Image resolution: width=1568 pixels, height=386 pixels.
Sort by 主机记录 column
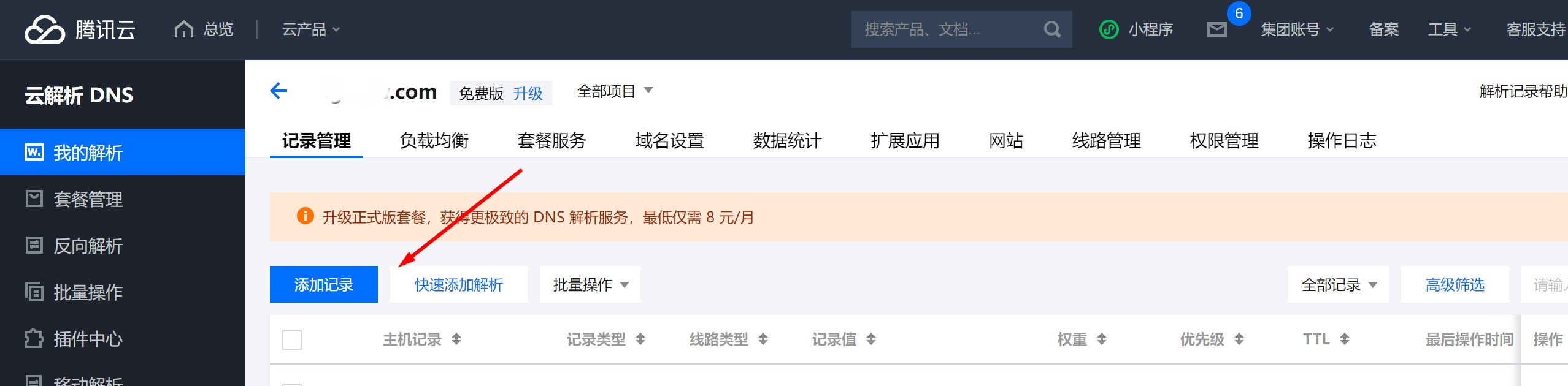(x=456, y=339)
